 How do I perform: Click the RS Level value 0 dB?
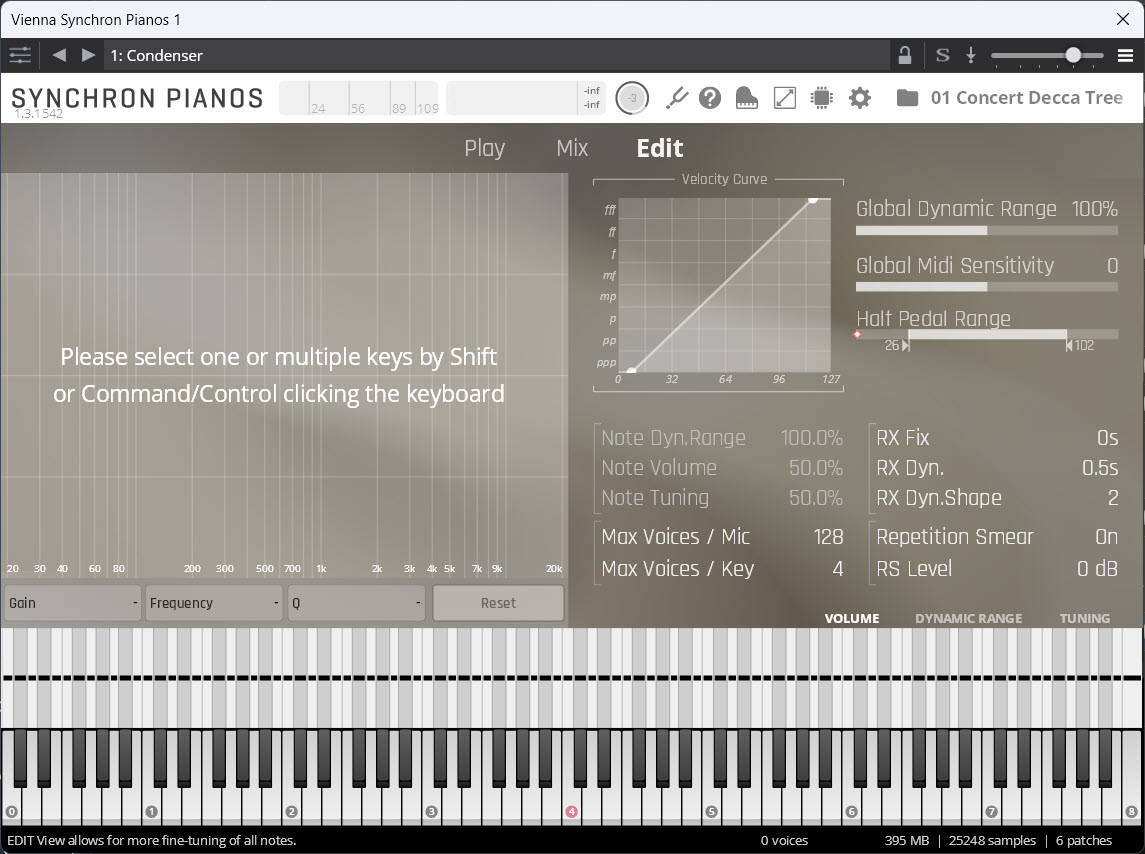(x=1098, y=568)
